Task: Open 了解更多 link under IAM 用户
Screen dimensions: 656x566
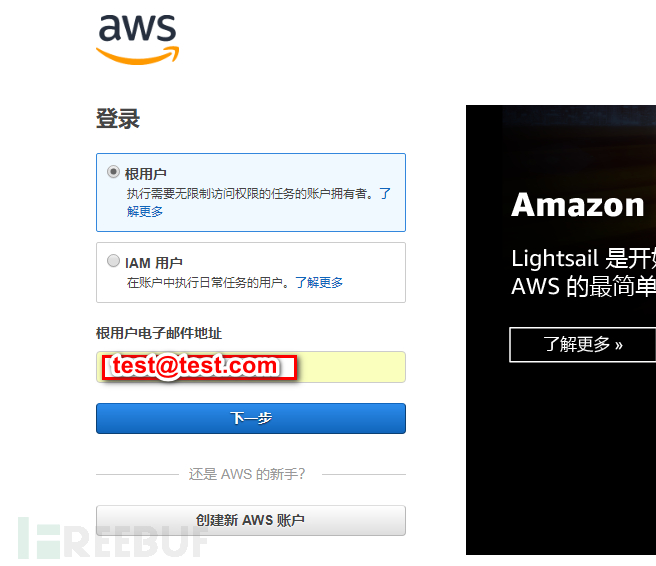Action: (x=319, y=282)
